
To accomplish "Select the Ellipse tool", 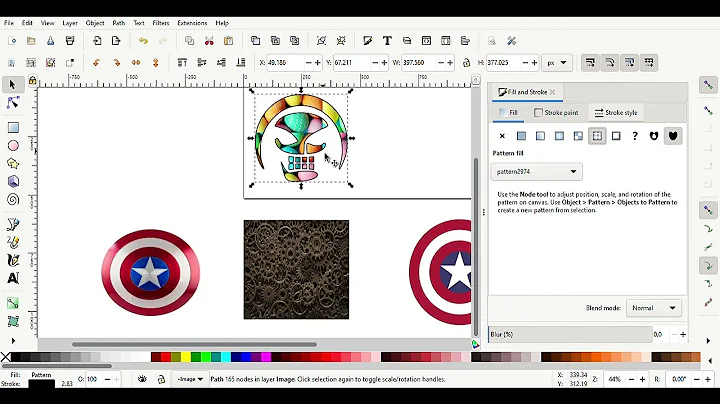I will point(13,146).
